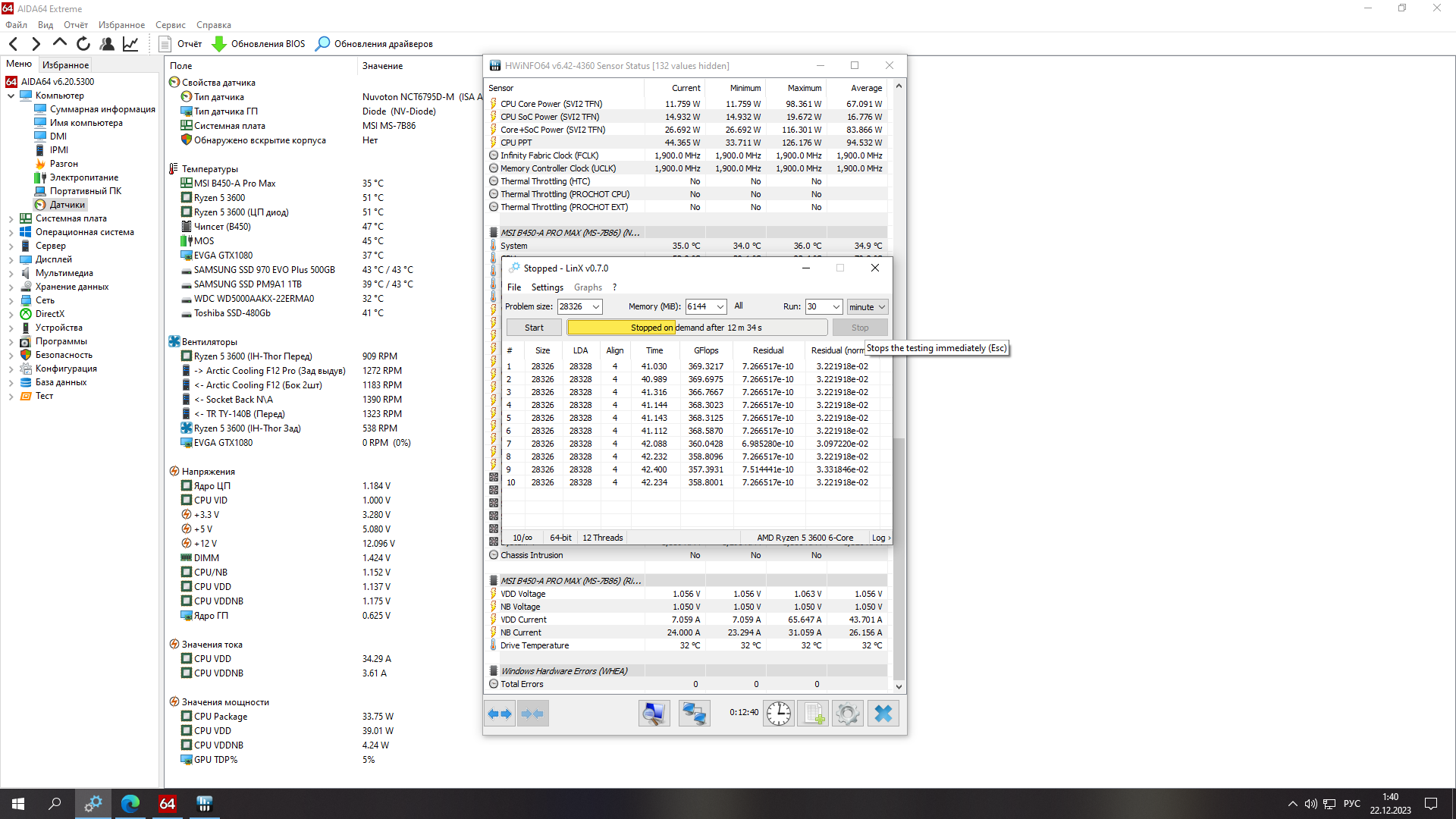Open LinX Problem size dropdown
The height and width of the screenshot is (819, 1456).
click(596, 307)
